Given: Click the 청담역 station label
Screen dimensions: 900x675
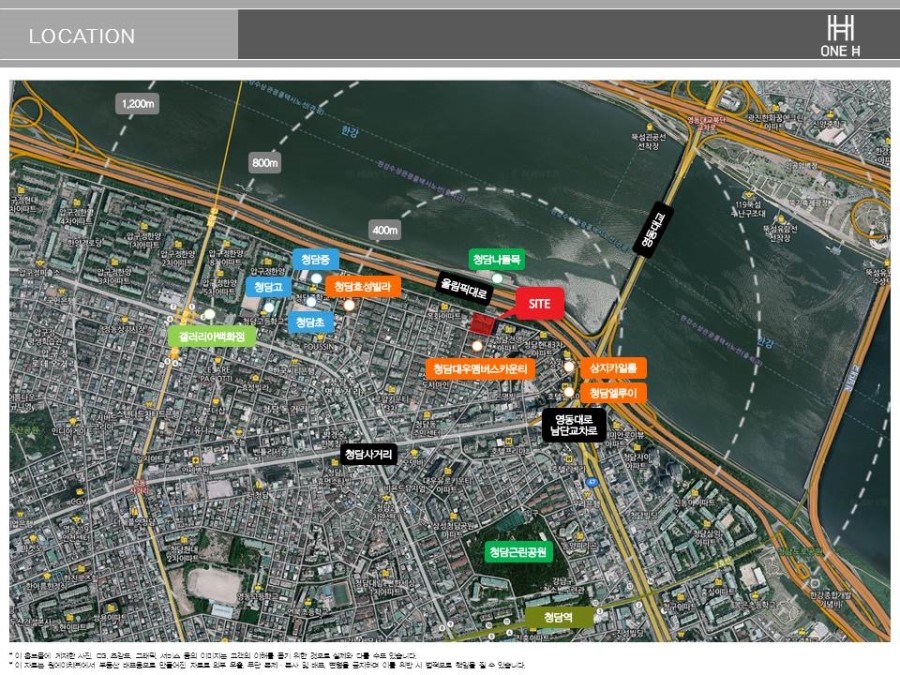Looking at the screenshot, I should (559, 618).
